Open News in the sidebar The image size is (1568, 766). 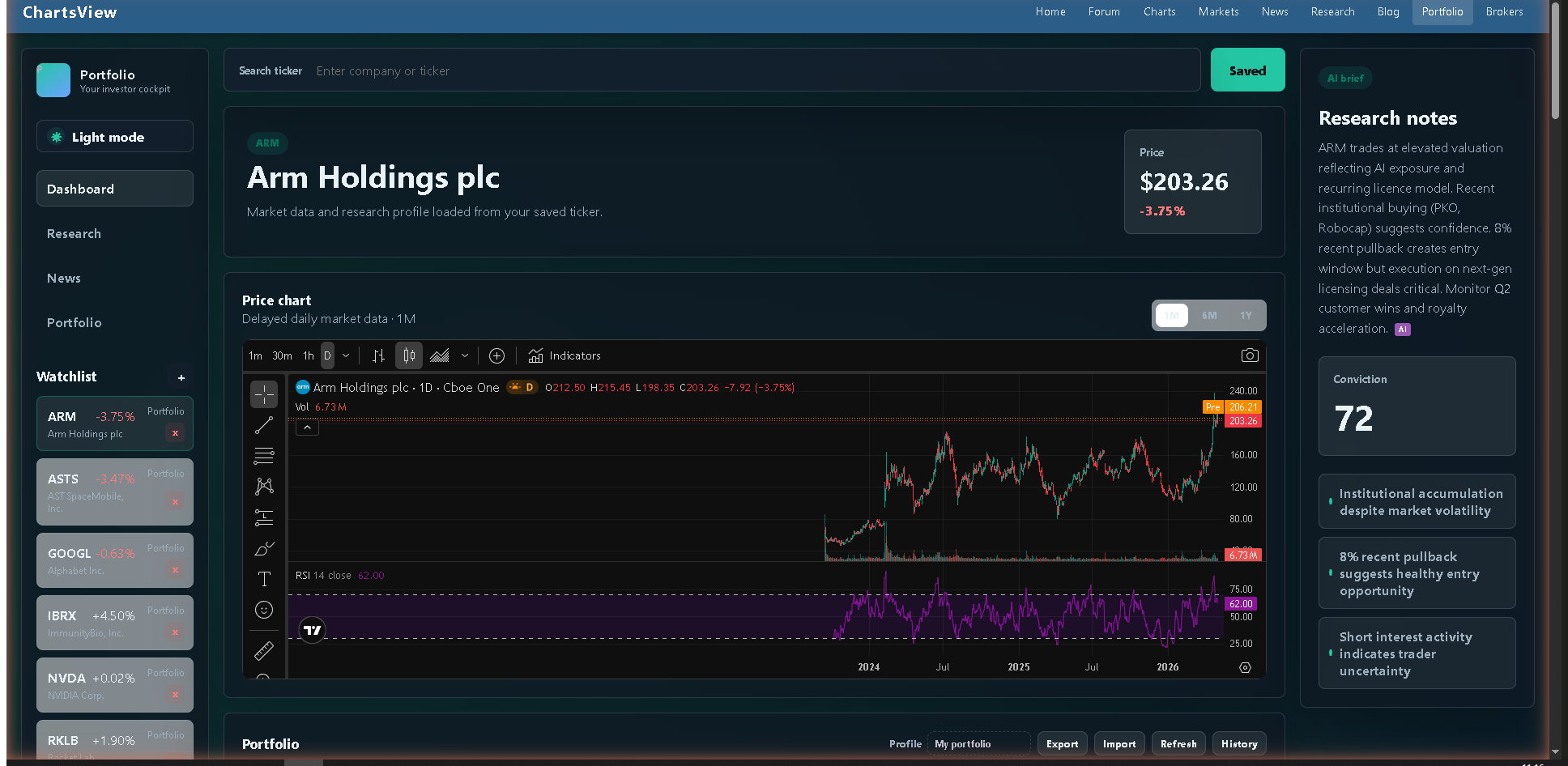click(115, 278)
